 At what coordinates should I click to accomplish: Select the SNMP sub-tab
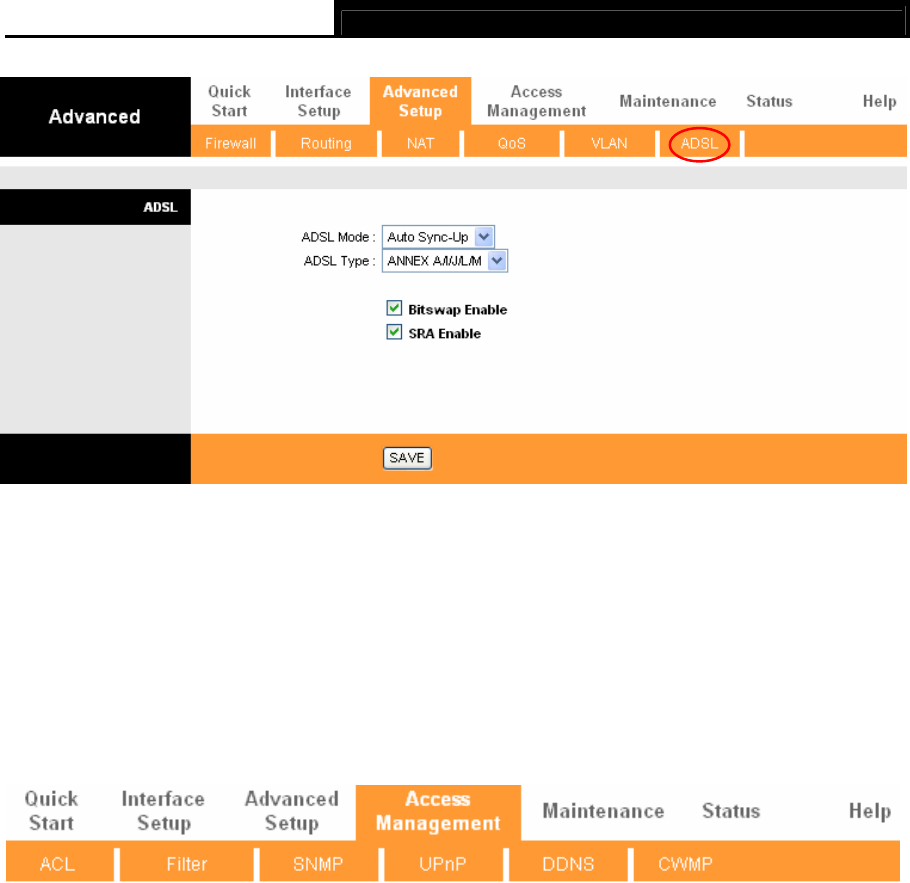[318, 863]
